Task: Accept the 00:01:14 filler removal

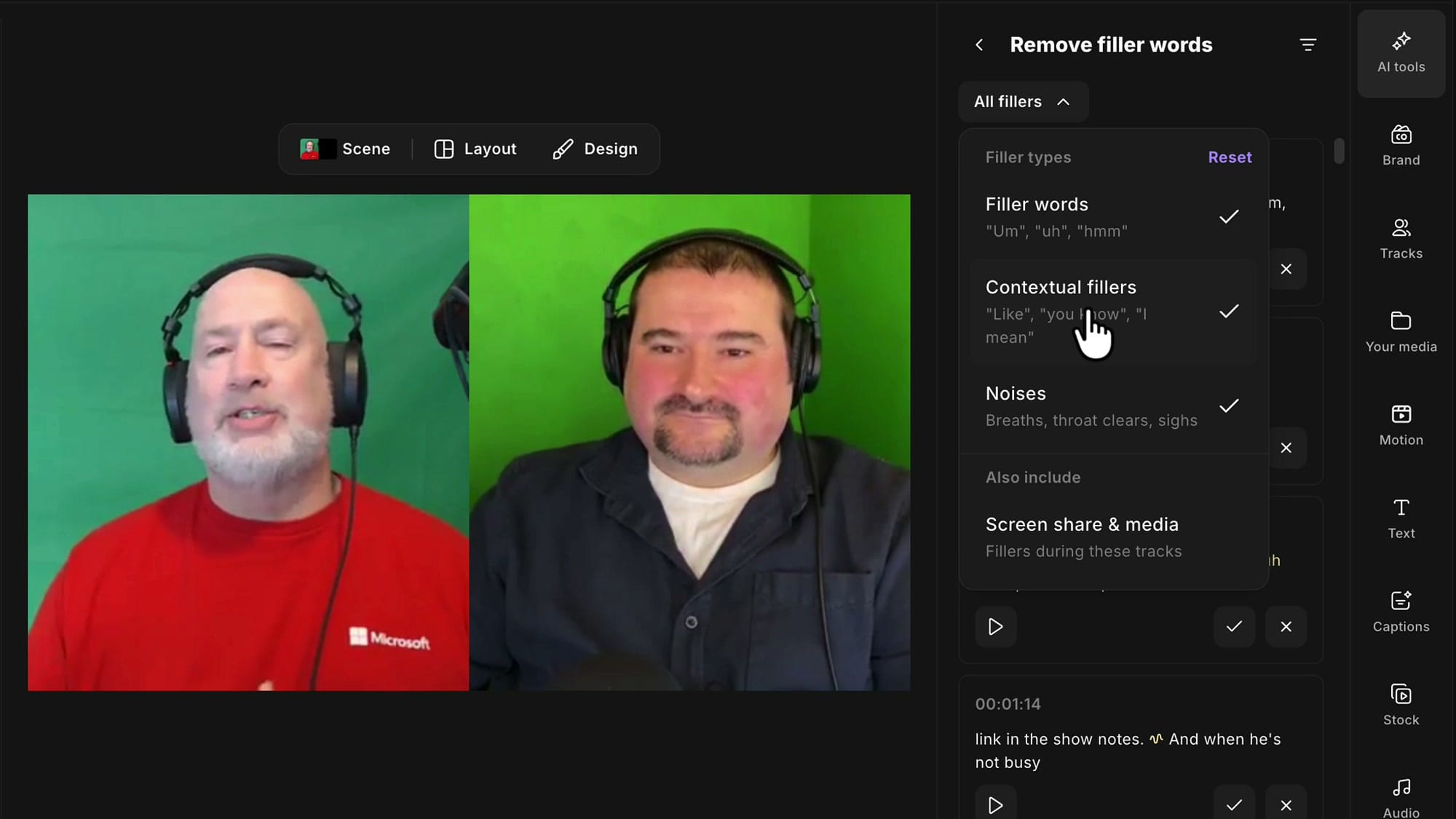Action: point(1234,804)
